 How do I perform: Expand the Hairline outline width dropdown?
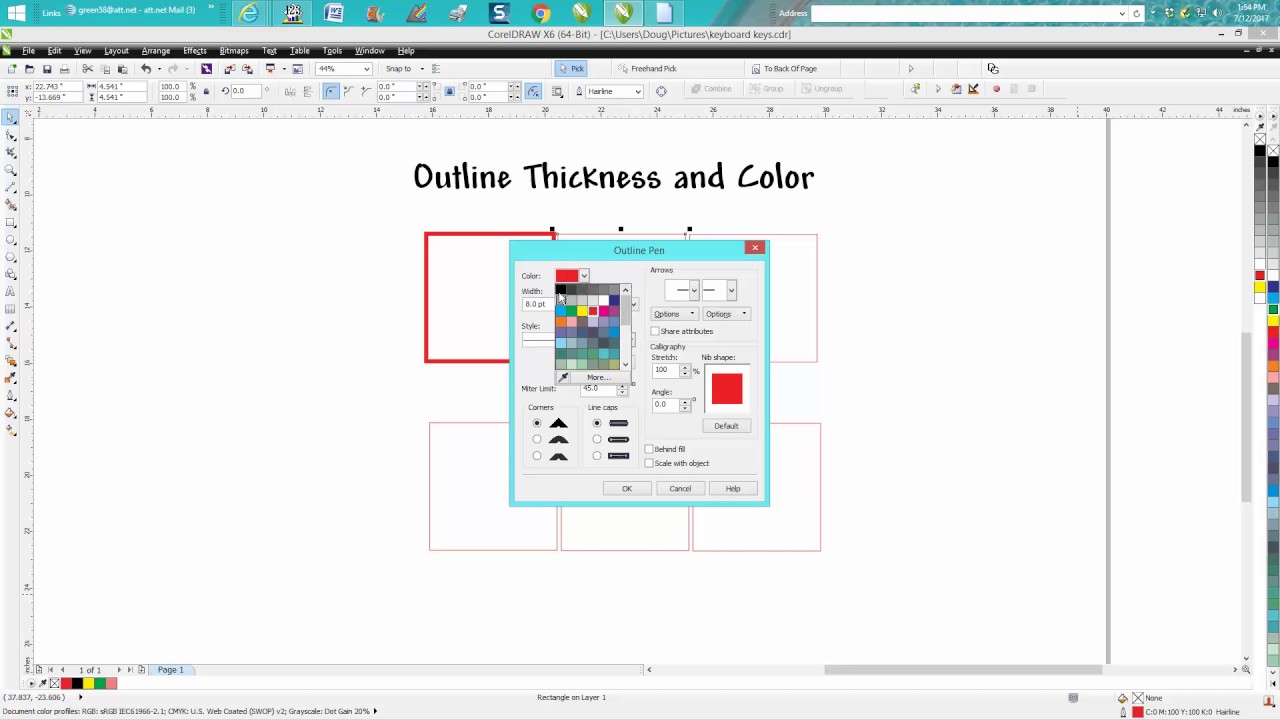point(637,91)
